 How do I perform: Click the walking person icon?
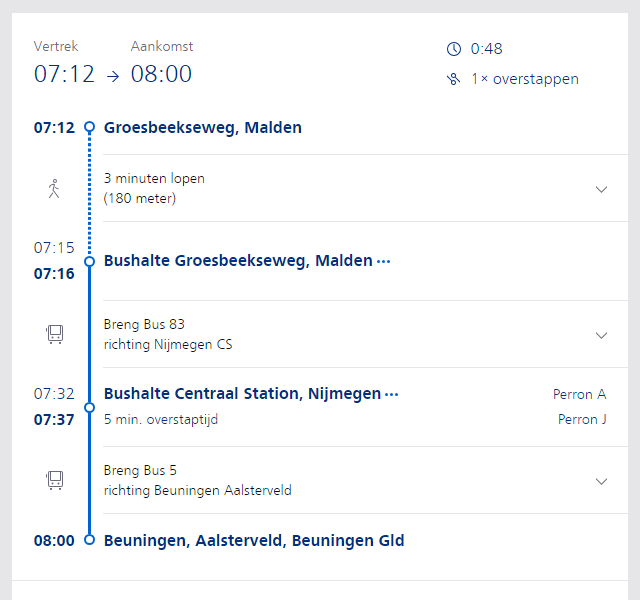point(54,189)
